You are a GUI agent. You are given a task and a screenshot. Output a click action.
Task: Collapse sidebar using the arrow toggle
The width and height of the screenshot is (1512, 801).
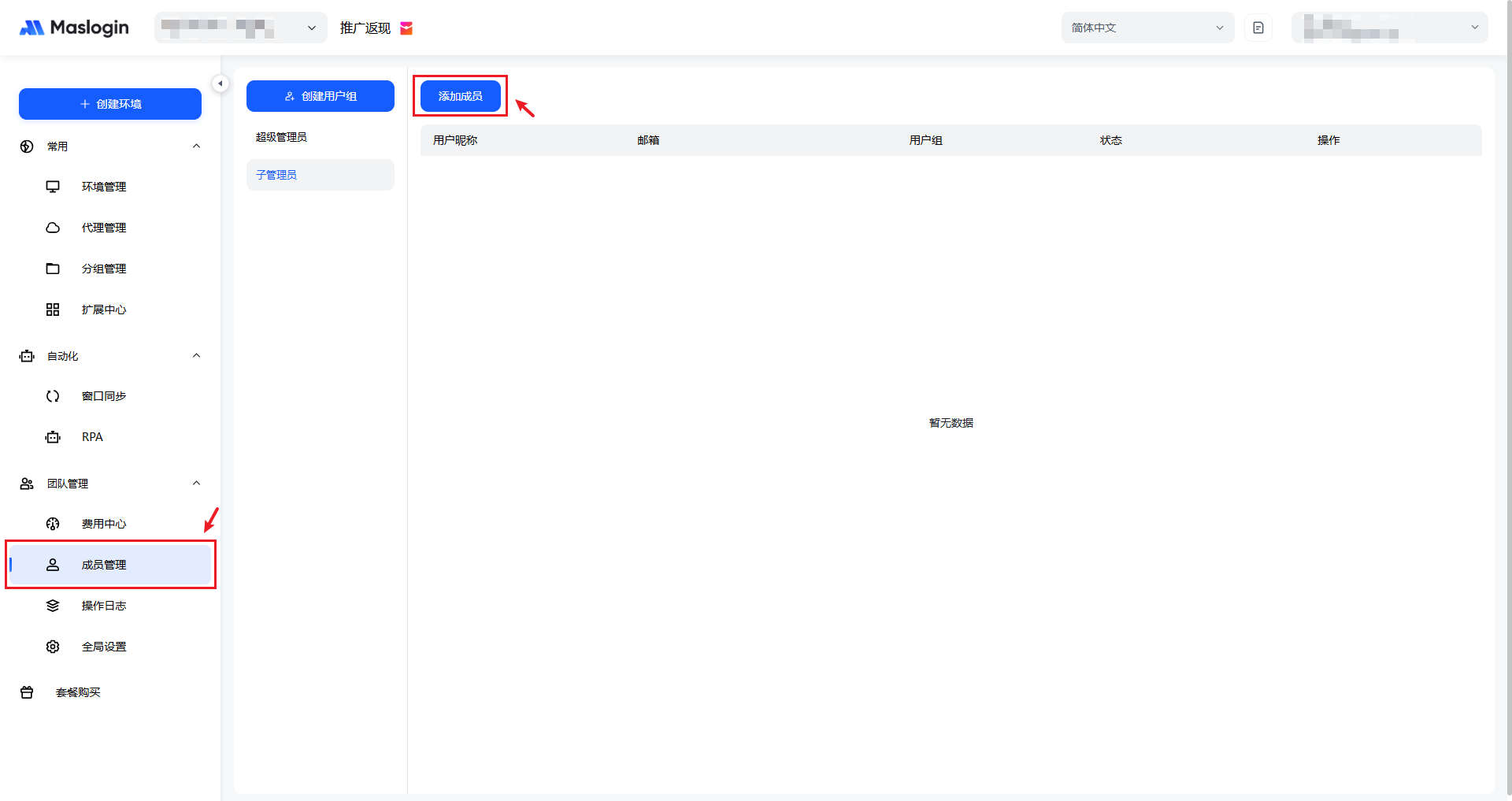coord(220,83)
